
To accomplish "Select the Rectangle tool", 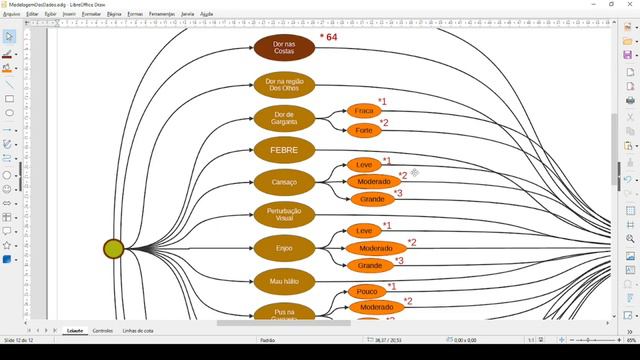I will tap(9, 99).
